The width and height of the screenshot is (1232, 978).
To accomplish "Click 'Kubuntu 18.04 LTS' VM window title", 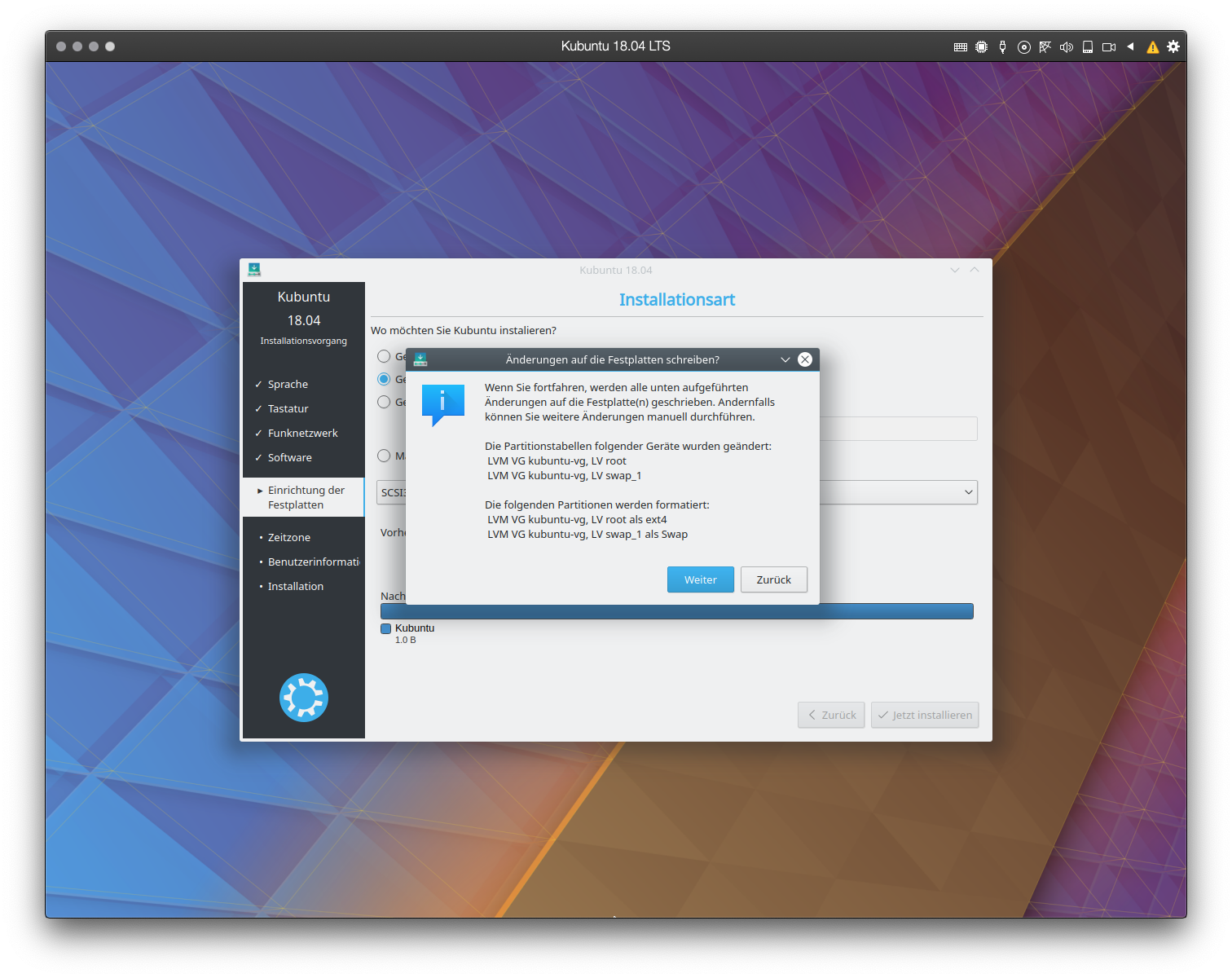I will pos(616,46).
